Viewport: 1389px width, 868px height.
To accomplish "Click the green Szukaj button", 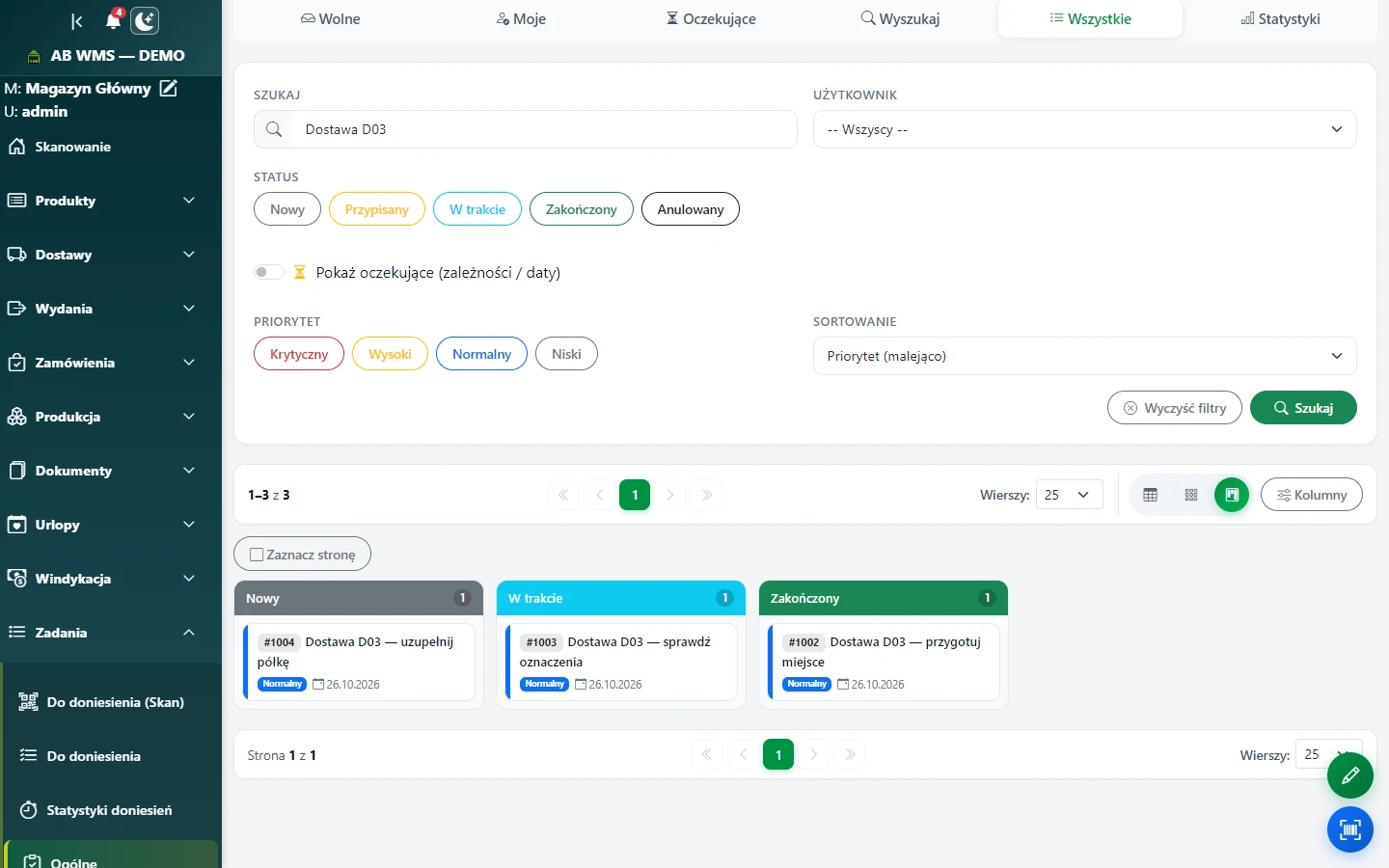I will click(1303, 408).
